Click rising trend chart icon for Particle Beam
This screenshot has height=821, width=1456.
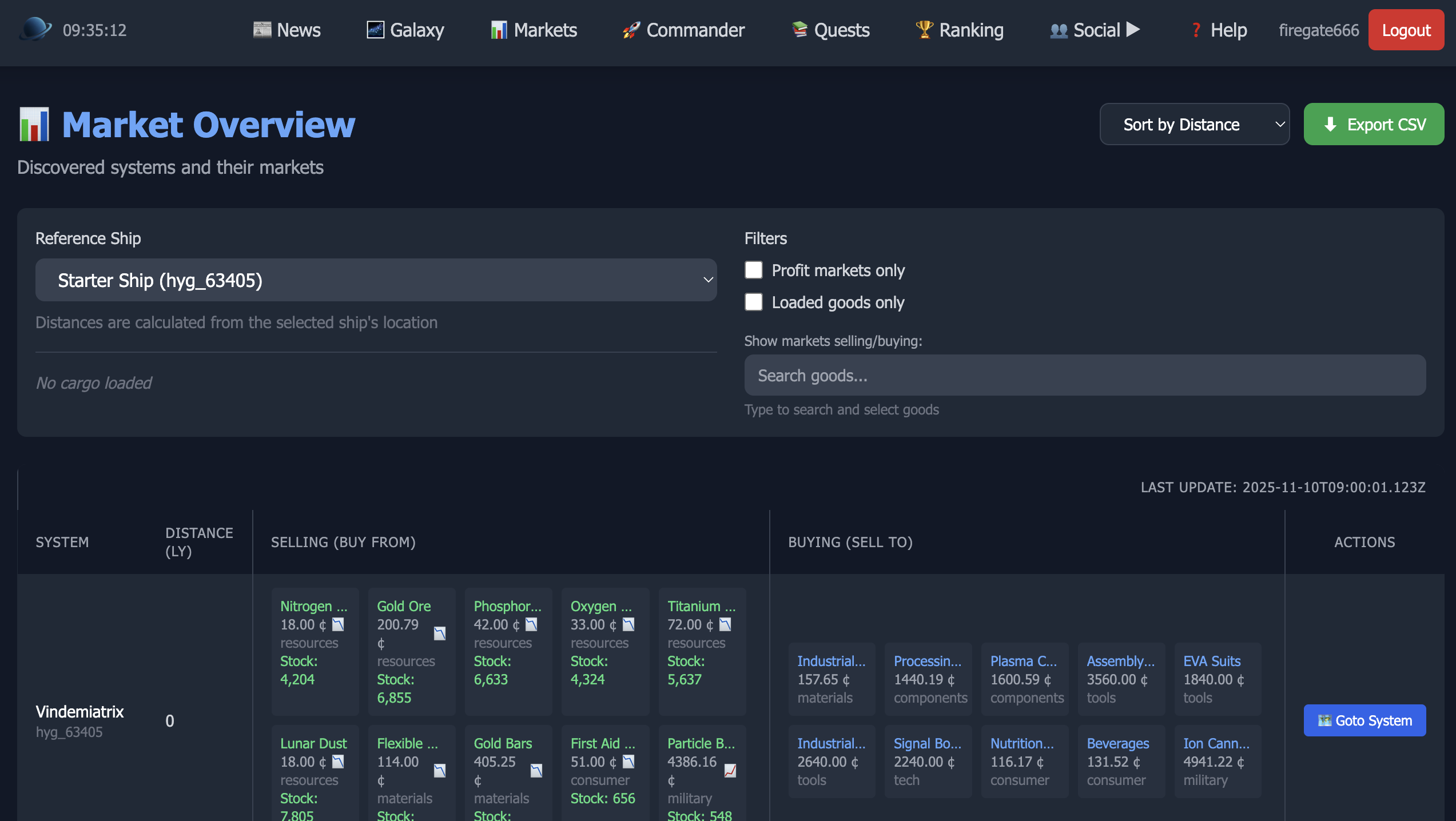730,771
